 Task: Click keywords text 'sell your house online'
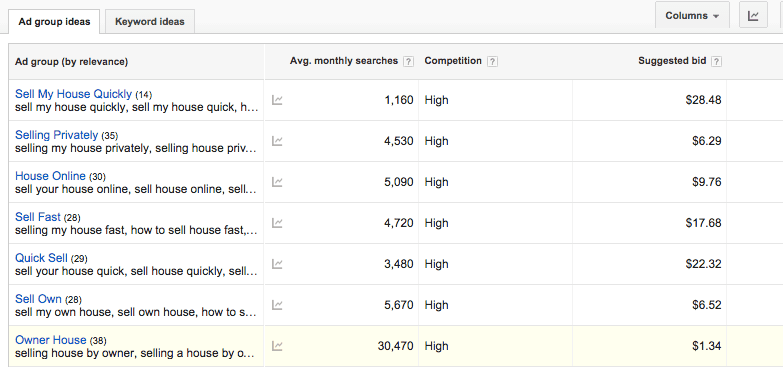72,189
